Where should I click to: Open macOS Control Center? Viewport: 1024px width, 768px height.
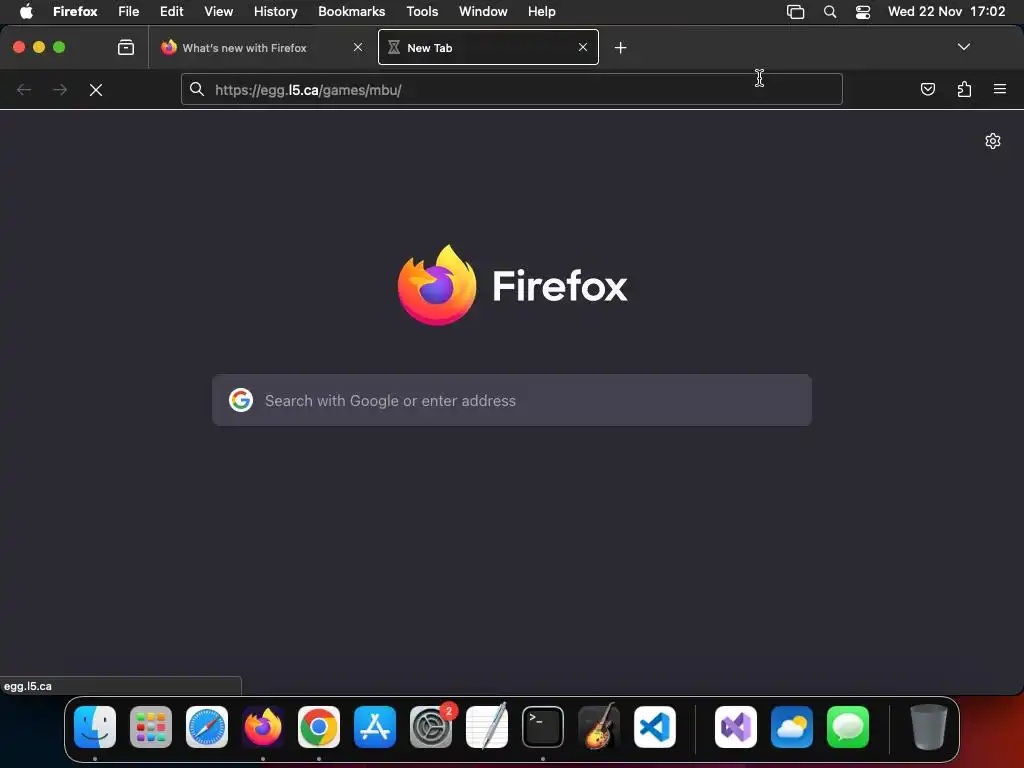point(863,12)
